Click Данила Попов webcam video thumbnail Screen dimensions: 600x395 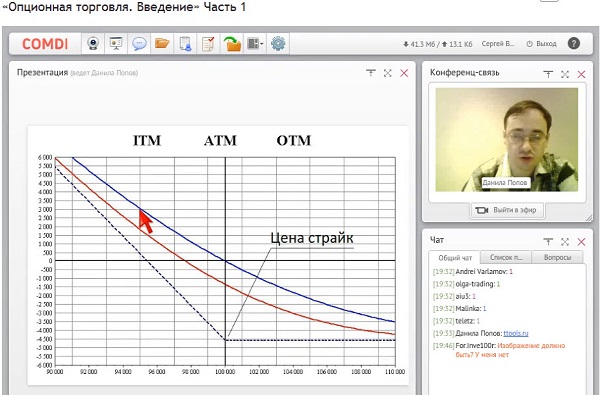pos(507,140)
